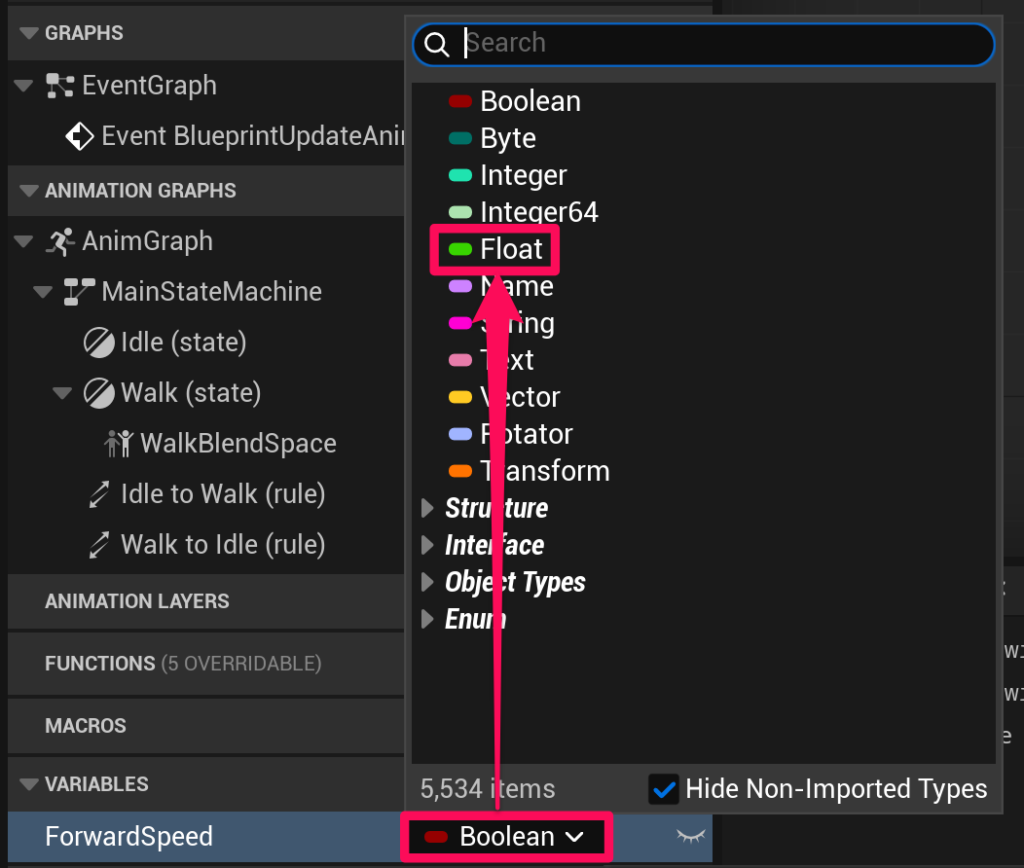Toggle Hide Non-Imported Types checkbox
Screen dimensions: 1024x868
pyautogui.click(x=663, y=789)
